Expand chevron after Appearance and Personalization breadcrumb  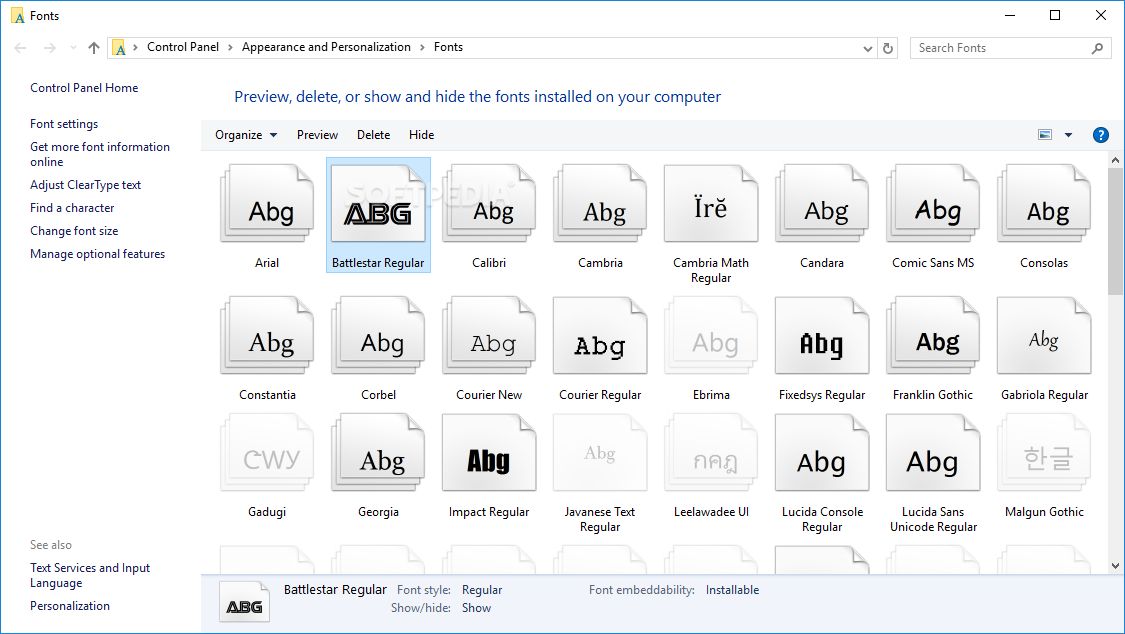[423, 47]
